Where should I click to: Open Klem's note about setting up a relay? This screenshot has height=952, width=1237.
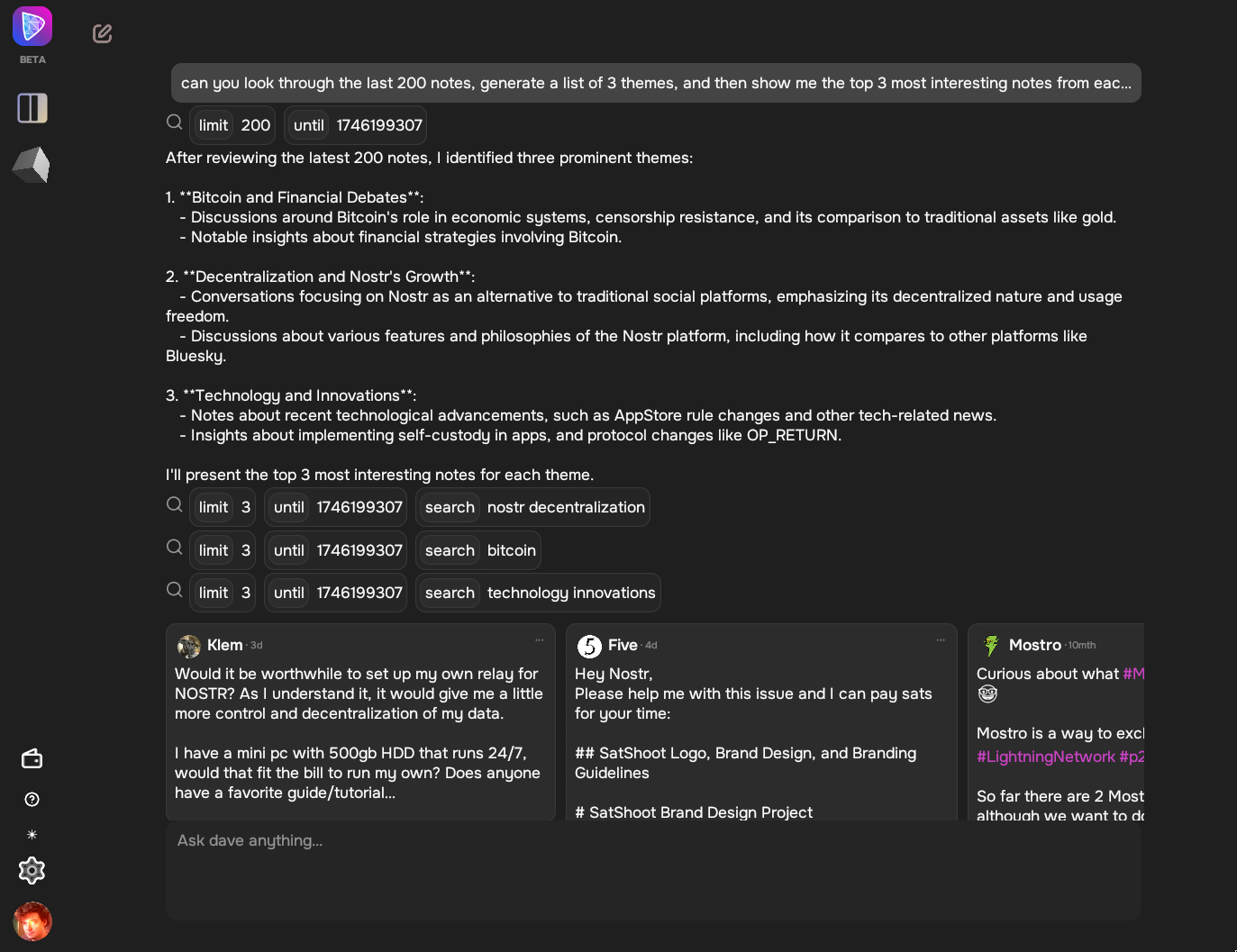coord(360,722)
